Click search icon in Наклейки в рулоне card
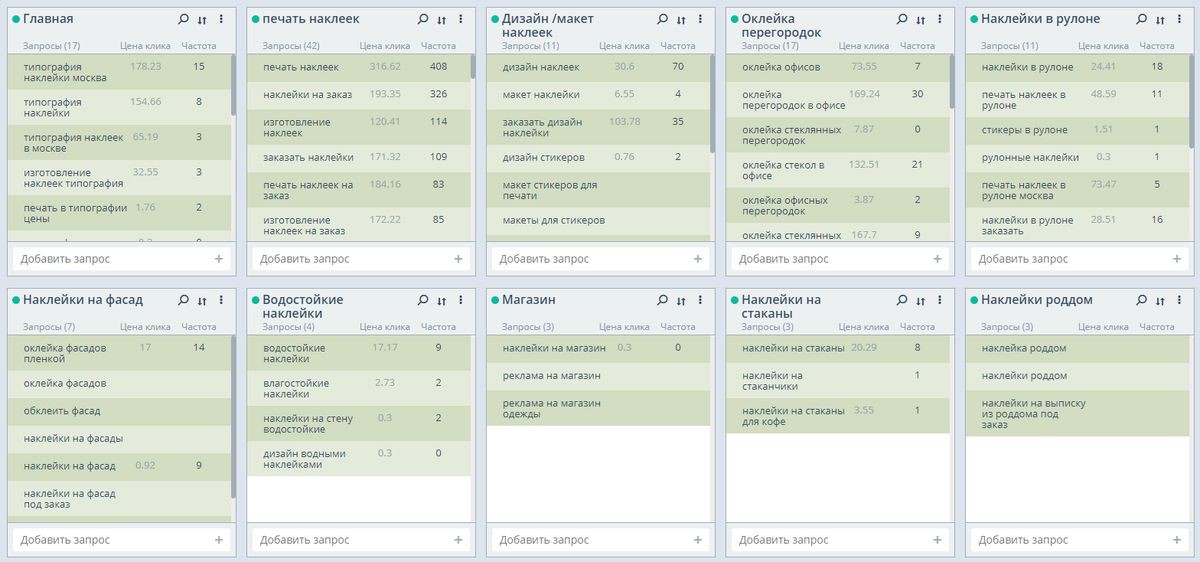1200x562 pixels. 1141,19
